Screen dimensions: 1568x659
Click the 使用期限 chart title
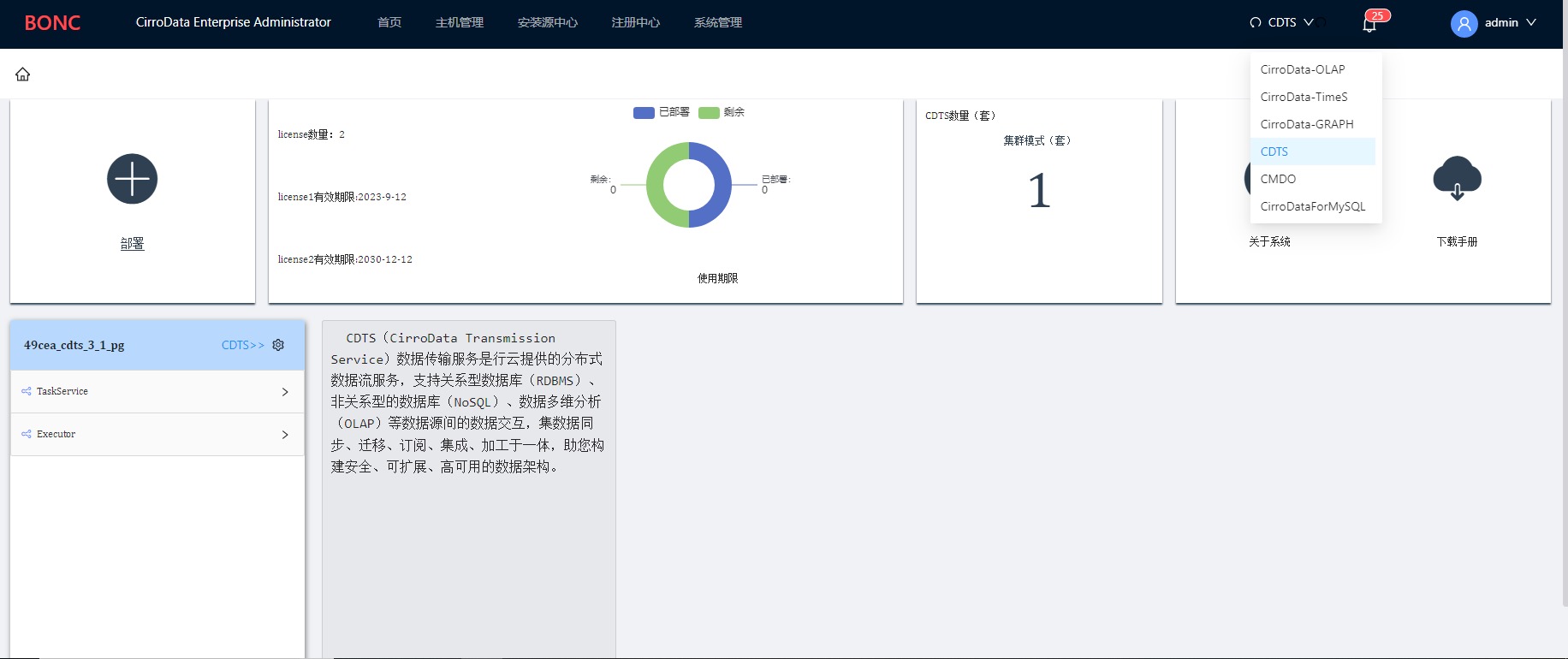click(717, 278)
